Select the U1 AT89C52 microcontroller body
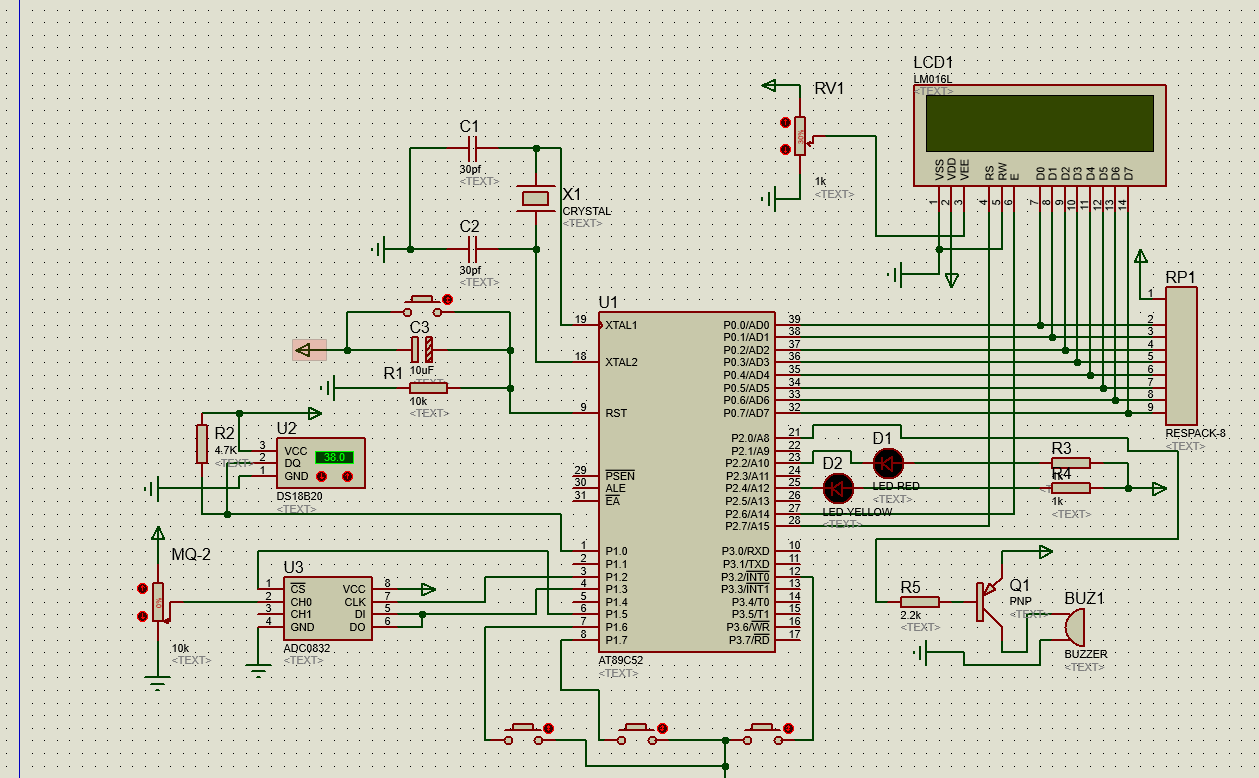 click(x=686, y=482)
